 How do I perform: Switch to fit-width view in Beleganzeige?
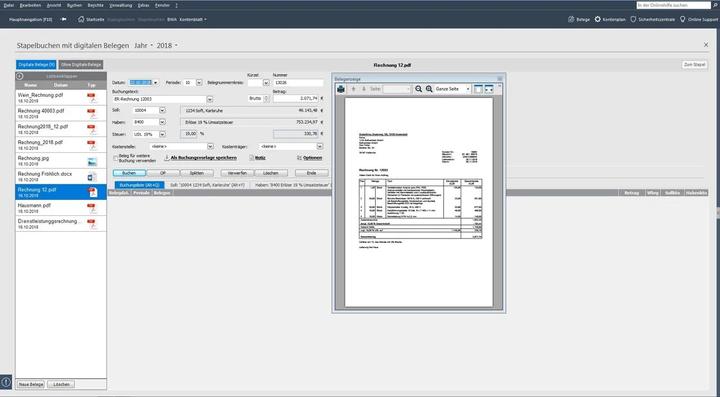point(489,89)
